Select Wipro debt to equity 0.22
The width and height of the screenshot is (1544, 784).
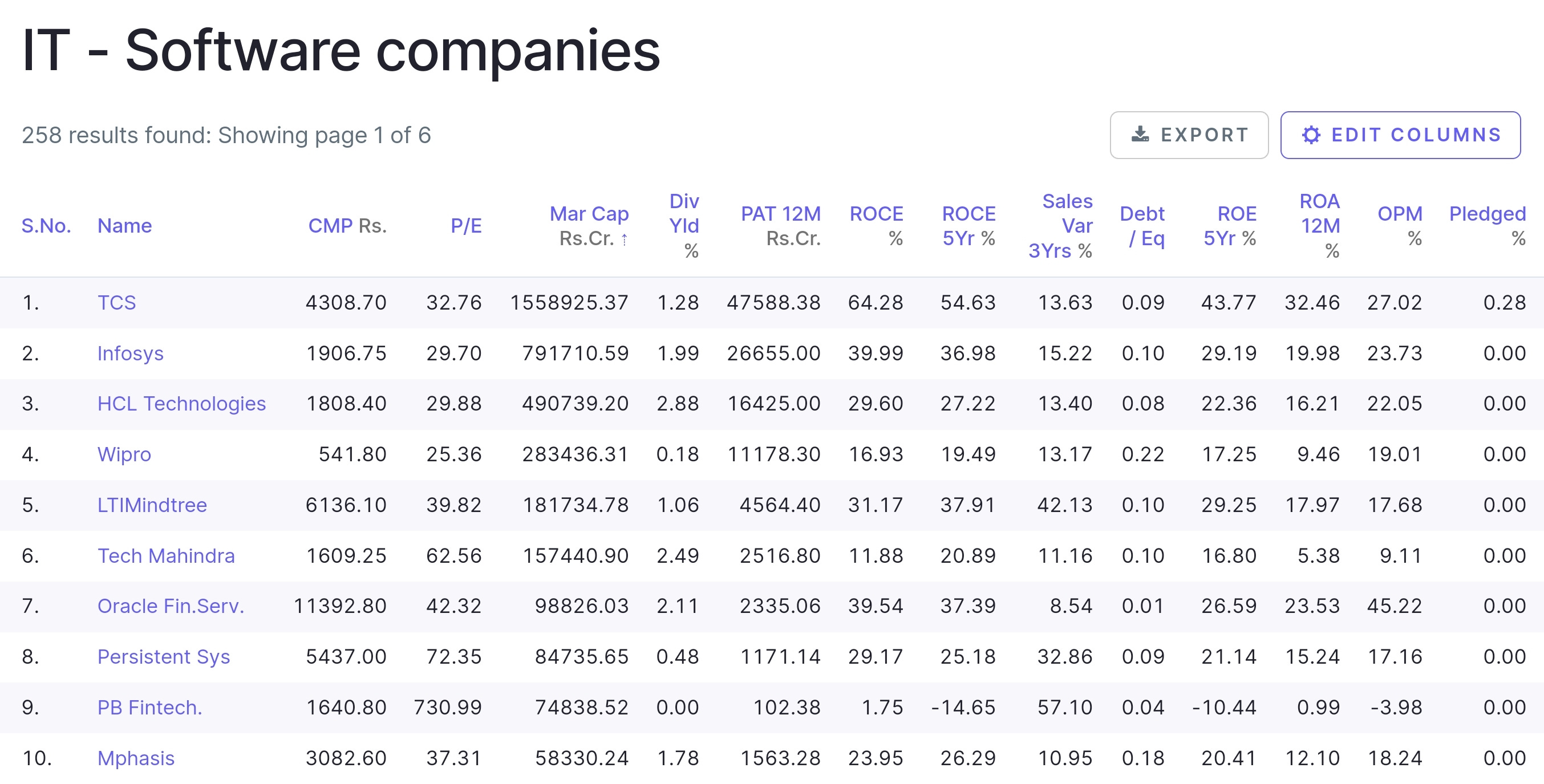point(1143,454)
